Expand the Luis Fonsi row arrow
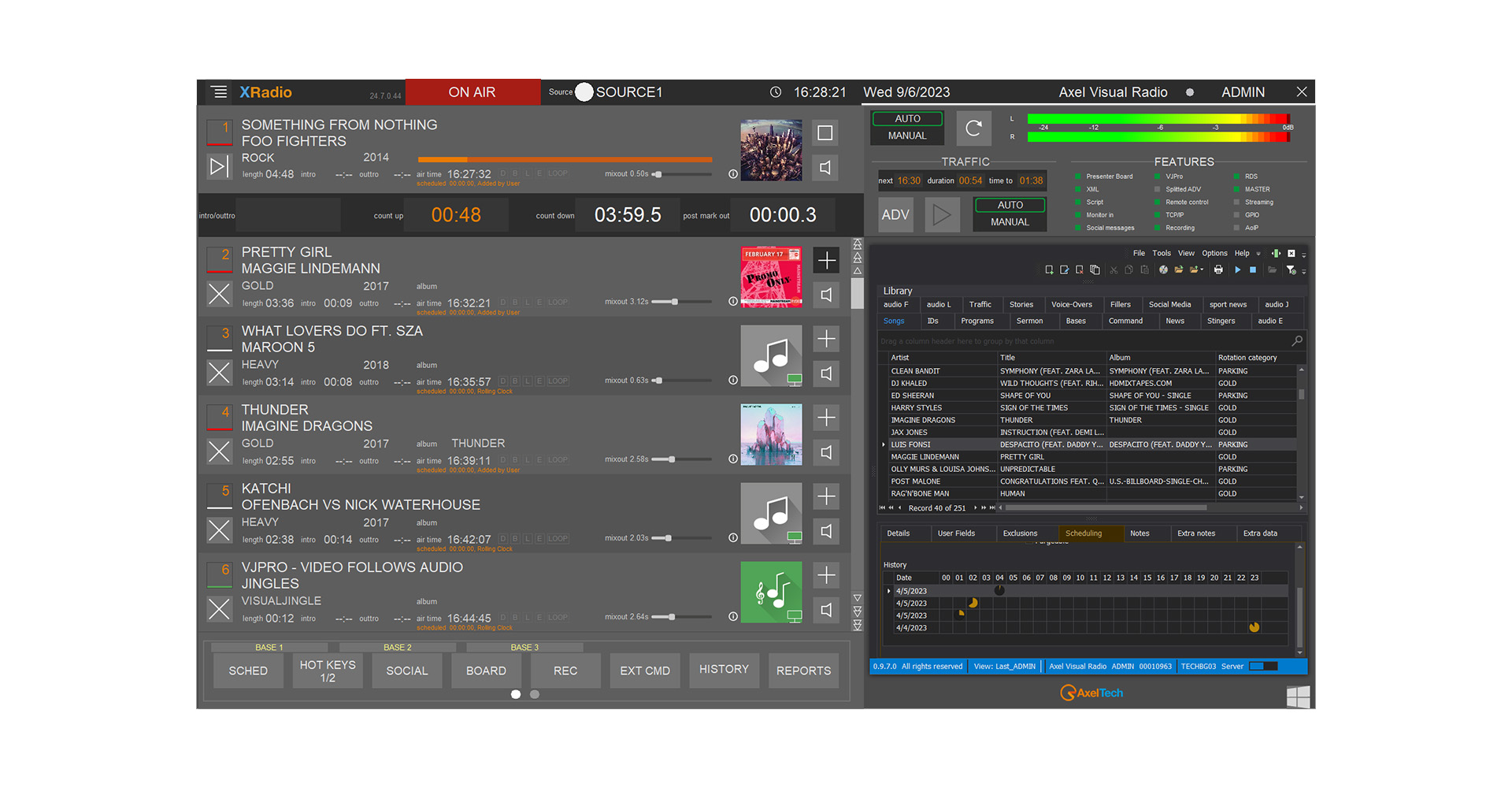This screenshot has width=1512, height=788. [884, 445]
